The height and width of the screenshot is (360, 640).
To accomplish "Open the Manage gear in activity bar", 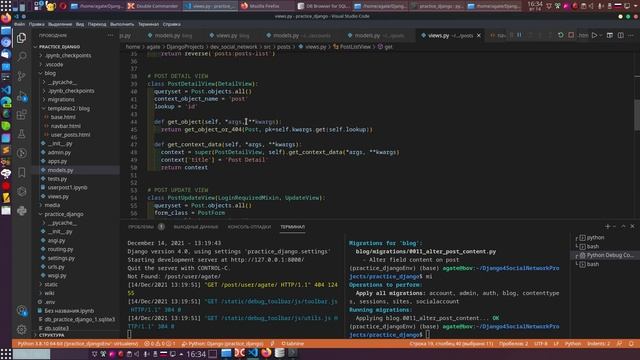I will tap(22, 329).
